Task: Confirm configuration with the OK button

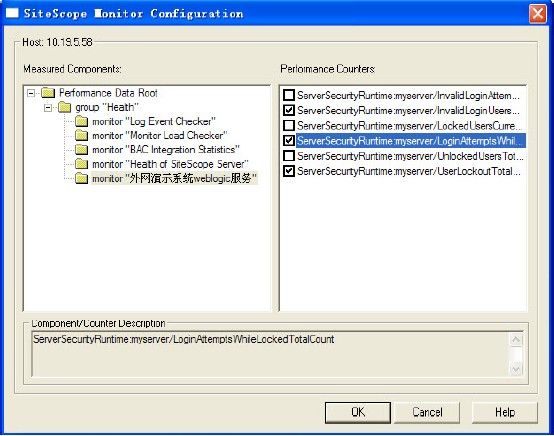Action: coord(358,412)
